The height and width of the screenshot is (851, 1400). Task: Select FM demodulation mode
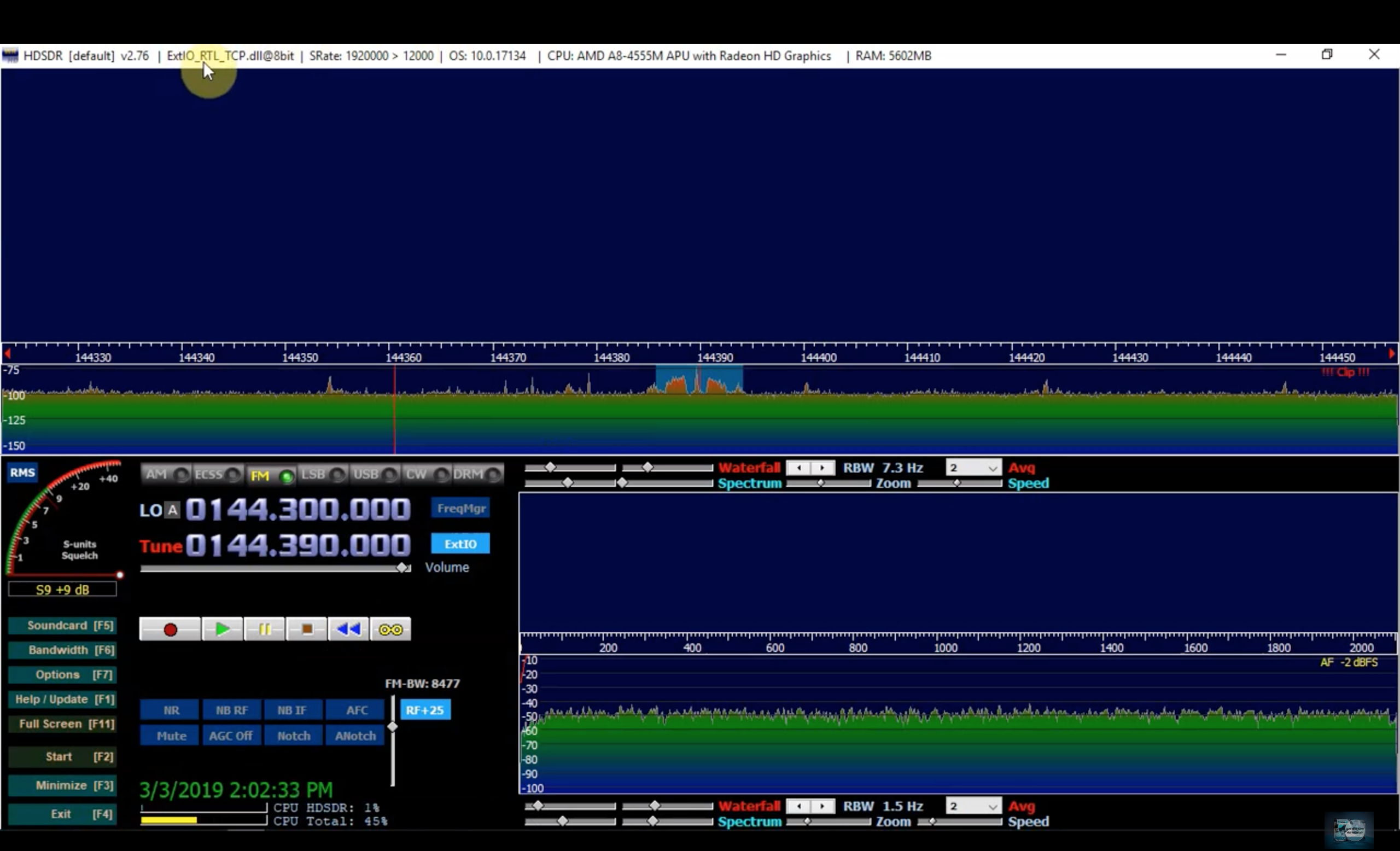pos(271,475)
